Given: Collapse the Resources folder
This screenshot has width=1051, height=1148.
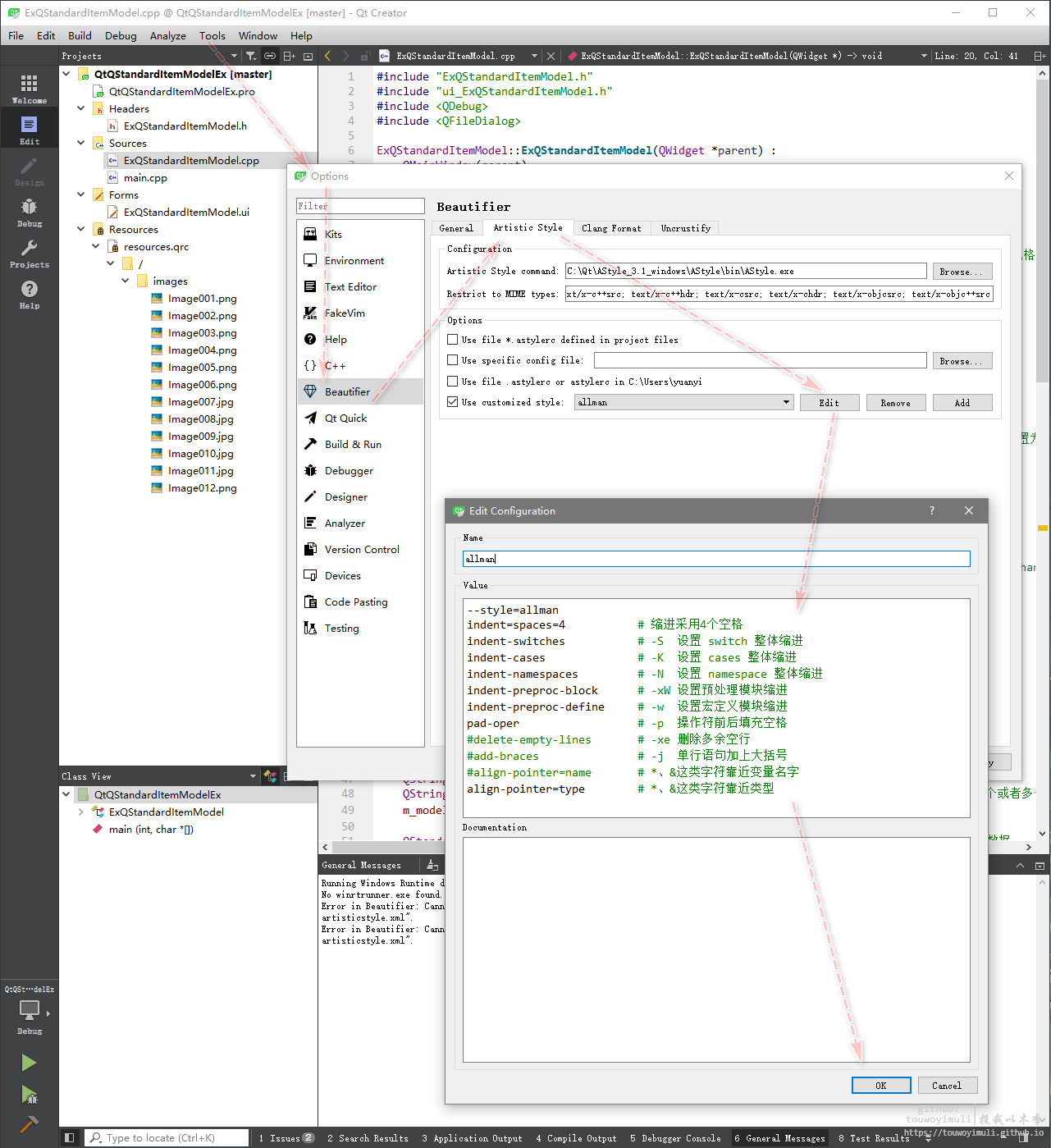Looking at the screenshot, I should pos(81,229).
